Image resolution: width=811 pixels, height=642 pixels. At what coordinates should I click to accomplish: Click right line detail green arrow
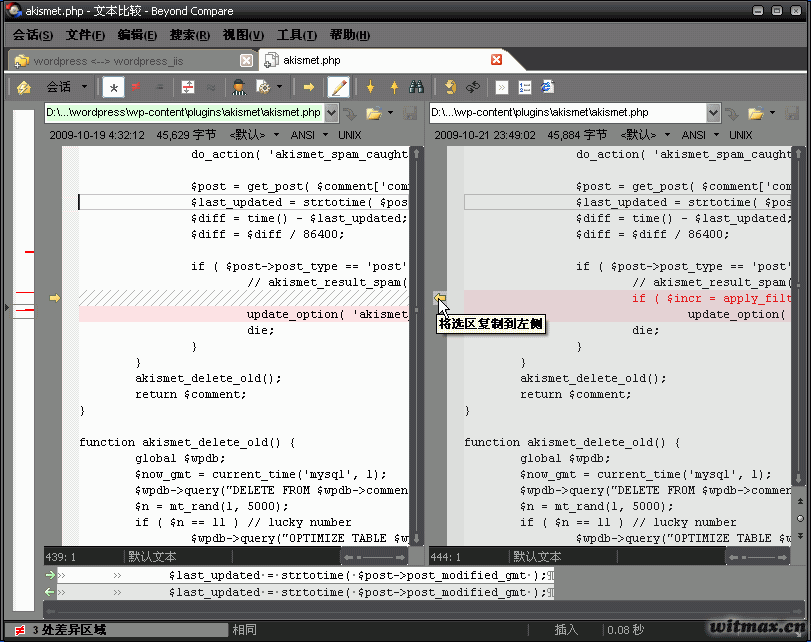coord(50,592)
